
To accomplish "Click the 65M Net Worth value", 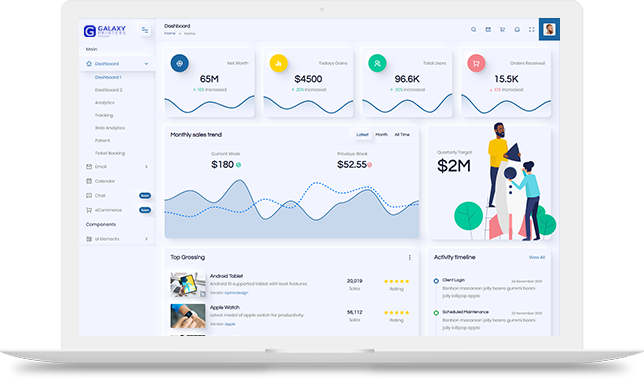I will point(209,79).
